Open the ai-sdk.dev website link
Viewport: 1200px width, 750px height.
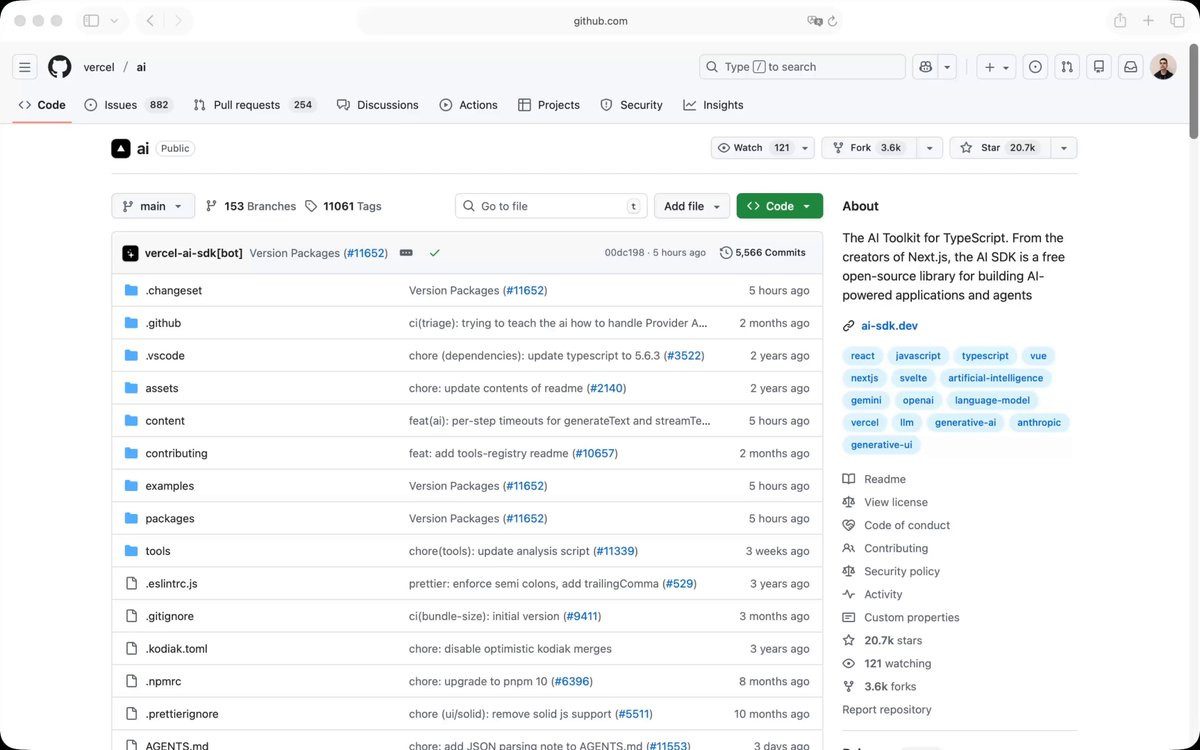tap(889, 326)
